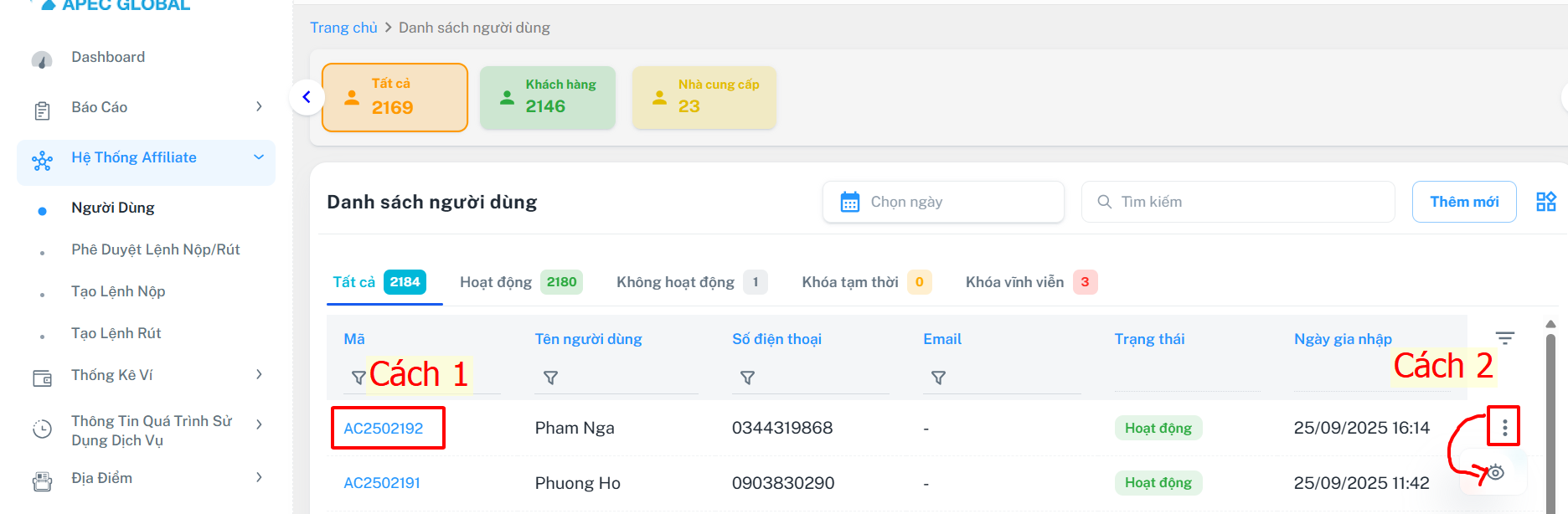Select the Khách hàng 2146 card
This screenshot has width=1568, height=514.
point(547,98)
